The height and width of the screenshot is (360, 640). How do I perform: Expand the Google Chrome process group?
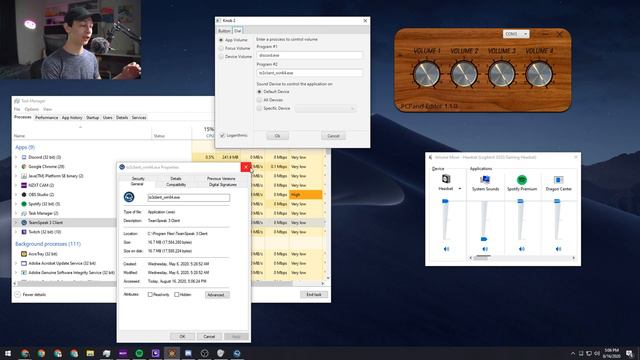16,167
